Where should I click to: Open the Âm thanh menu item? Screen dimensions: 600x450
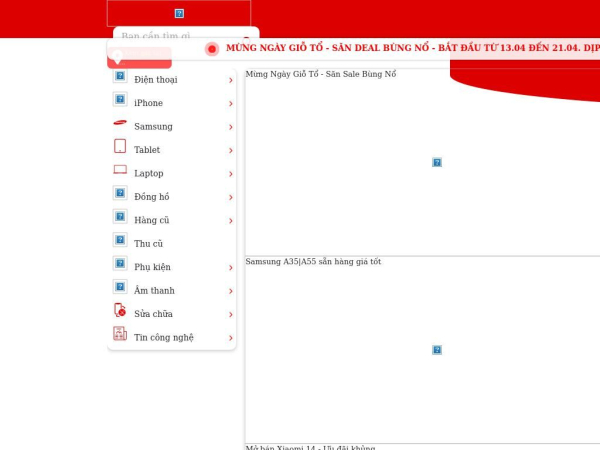tap(172, 290)
